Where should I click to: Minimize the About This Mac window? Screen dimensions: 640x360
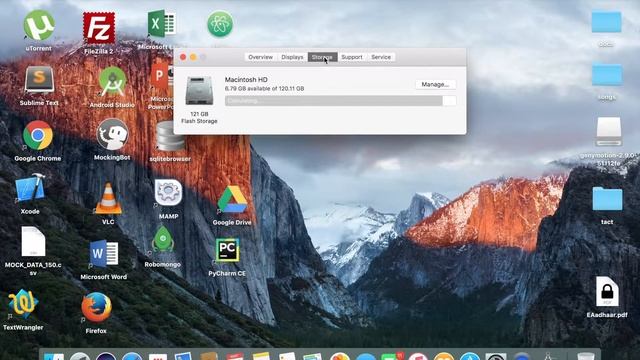coord(193,57)
